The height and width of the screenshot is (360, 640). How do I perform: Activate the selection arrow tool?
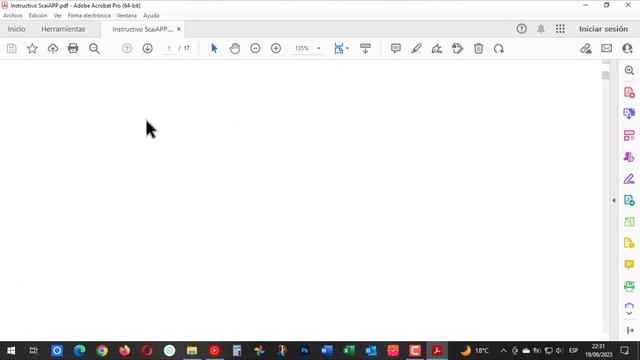pyautogui.click(x=214, y=49)
